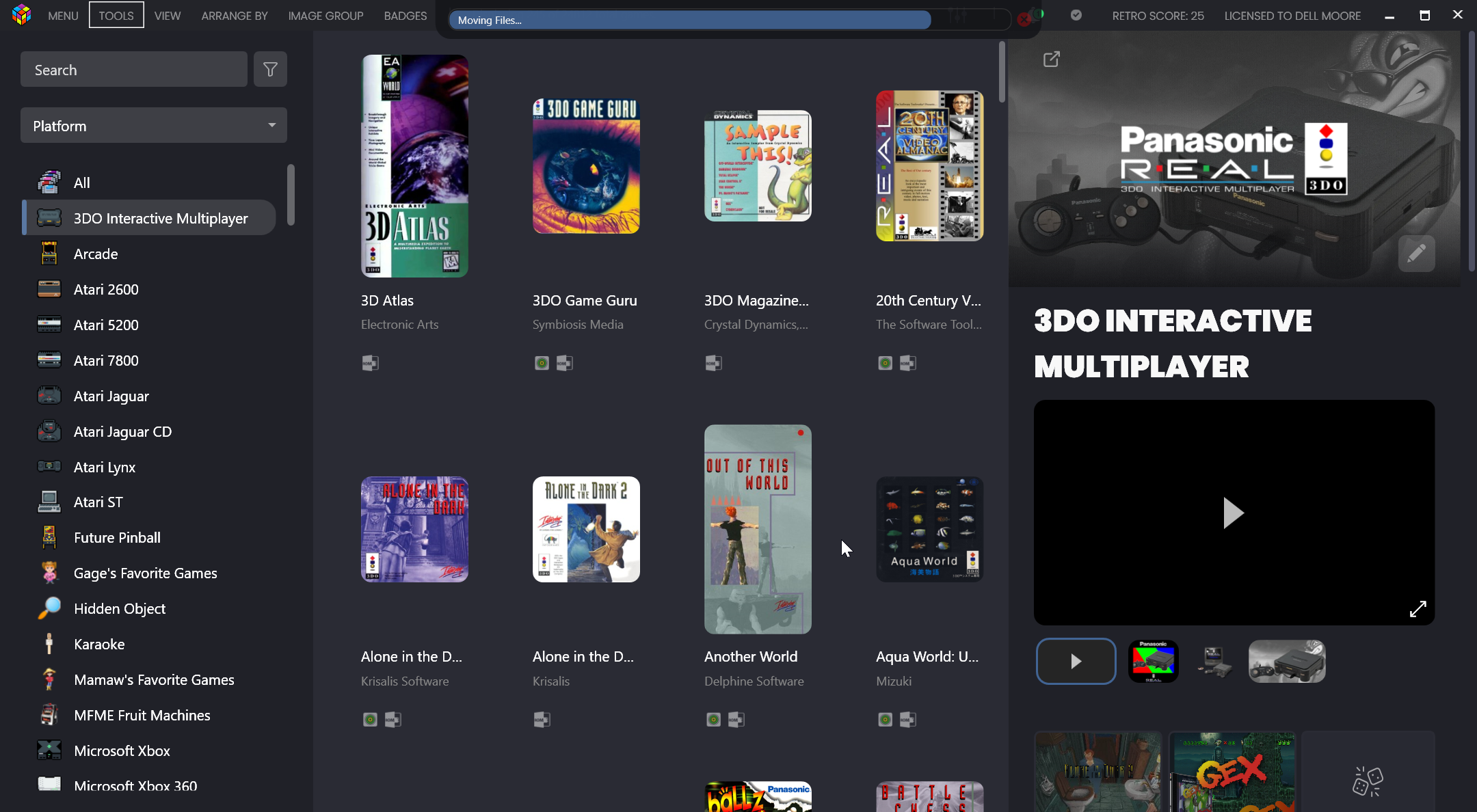The width and height of the screenshot is (1477, 812).
Task: Open the BADGES menu
Action: click(405, 15)
